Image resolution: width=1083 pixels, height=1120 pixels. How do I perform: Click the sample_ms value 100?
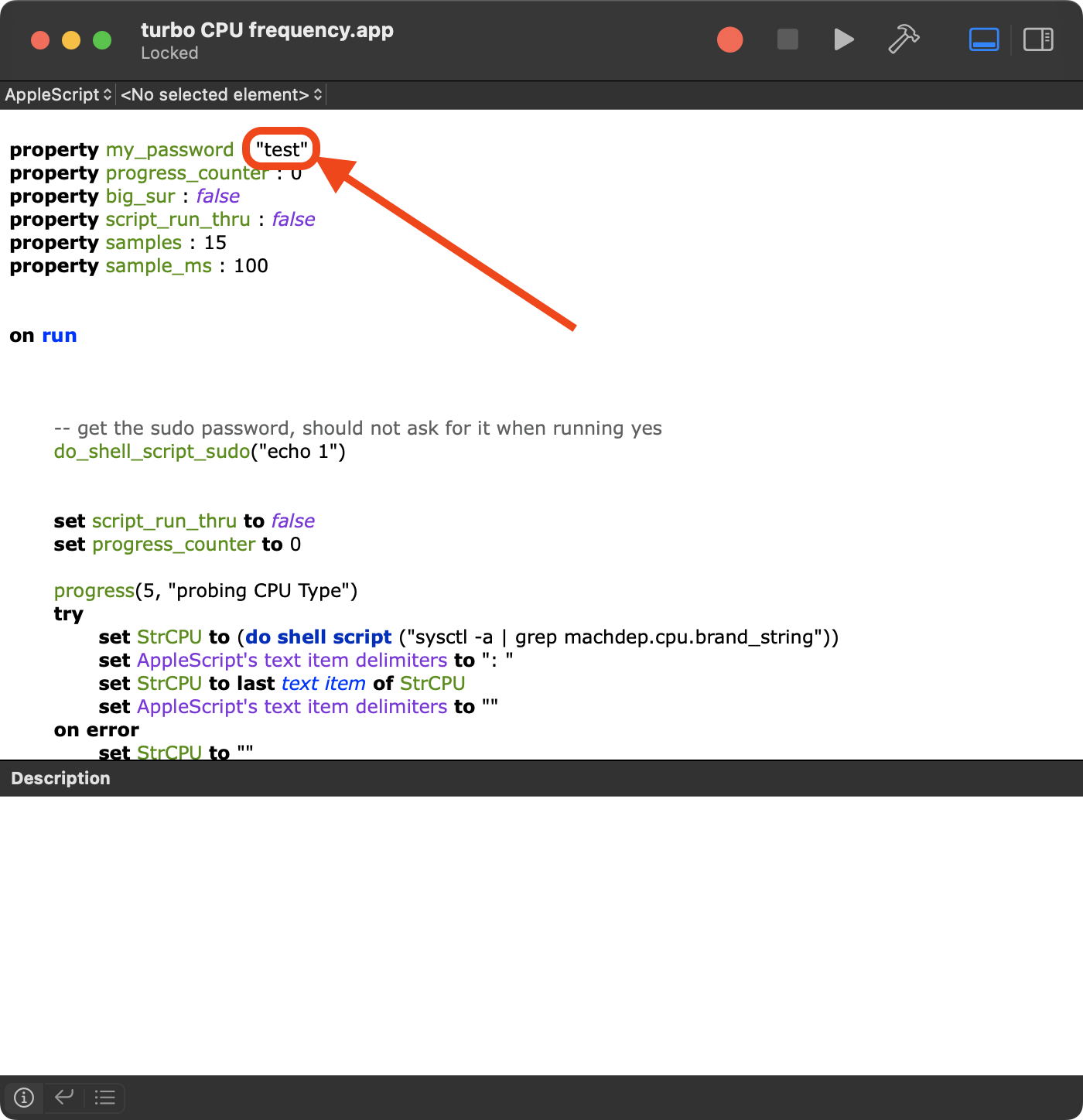click(x=251, y=266)
